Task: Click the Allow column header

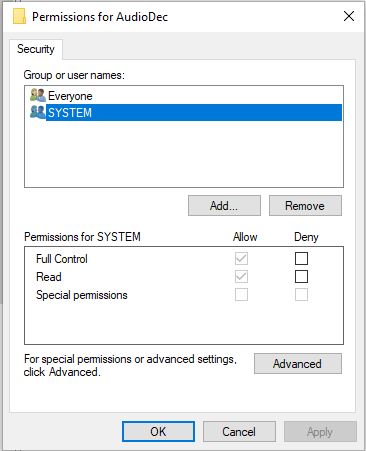Action: (245, 237)
